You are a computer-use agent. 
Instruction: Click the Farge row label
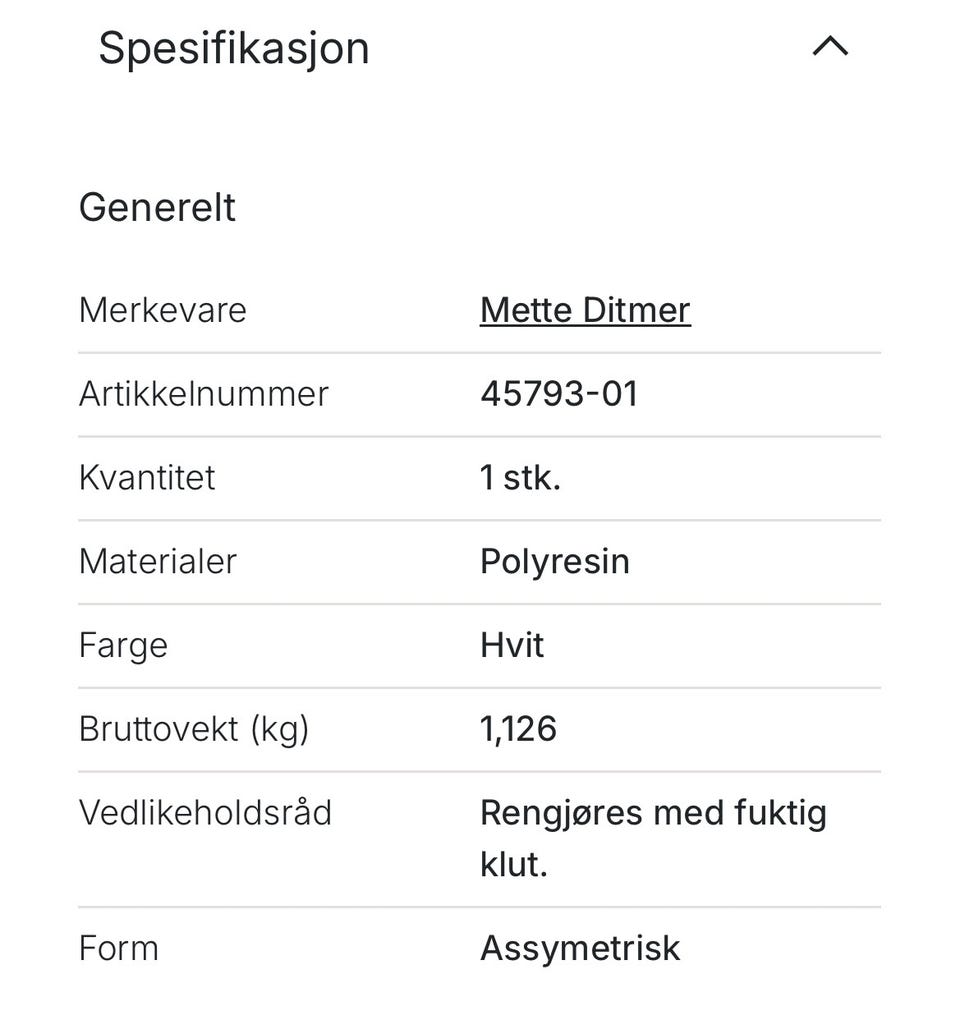(x=123, y=646)
